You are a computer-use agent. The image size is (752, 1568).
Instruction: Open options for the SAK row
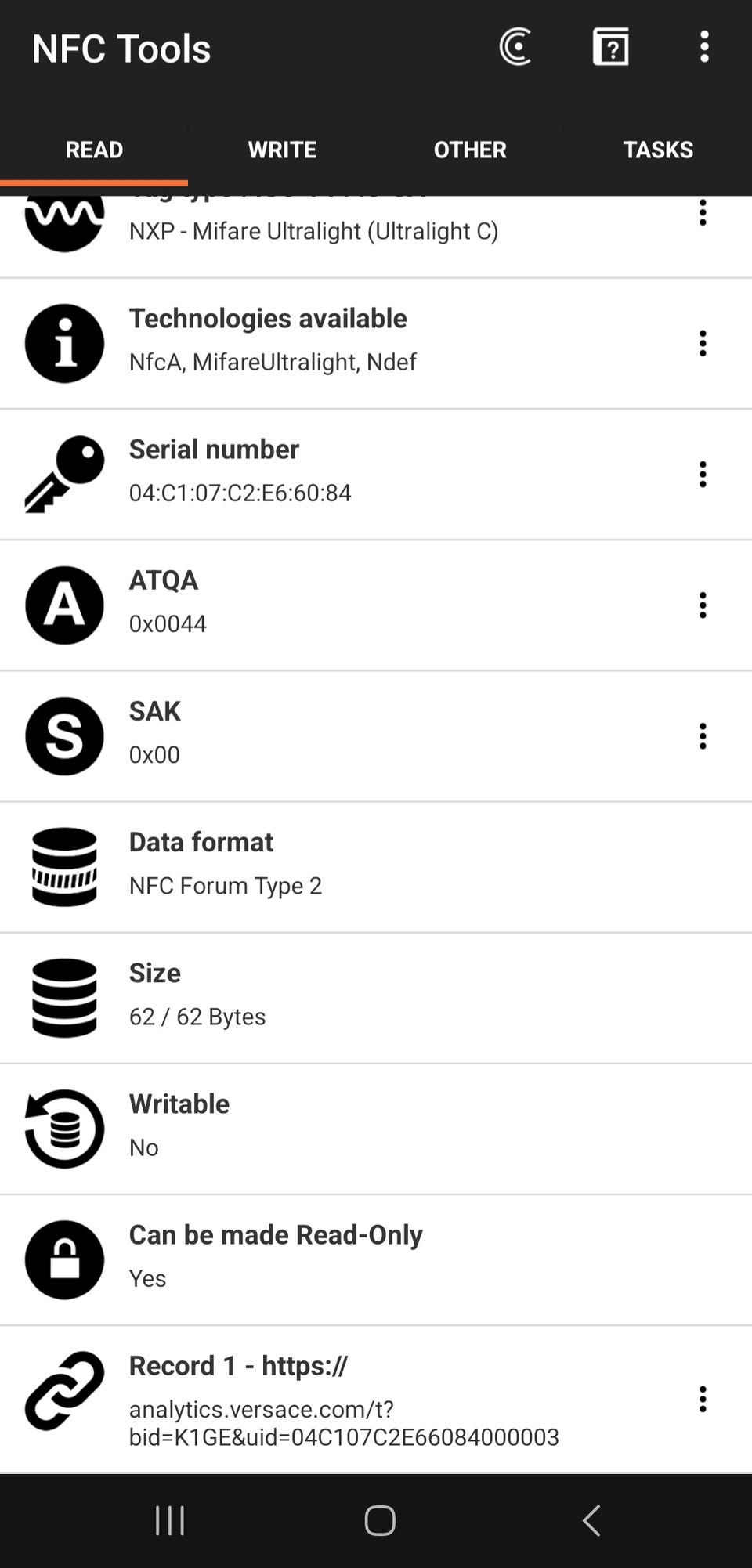[x=703, y=736]
